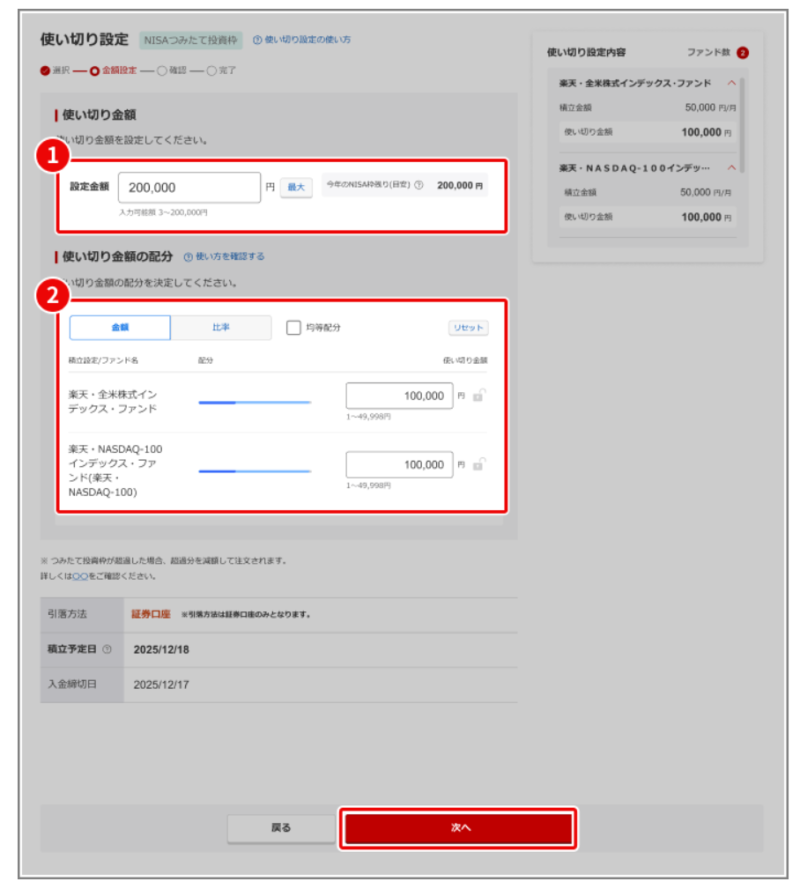Switch to the 比率 tab
This screenshot has width=800, height=889.
click(221, 327)
